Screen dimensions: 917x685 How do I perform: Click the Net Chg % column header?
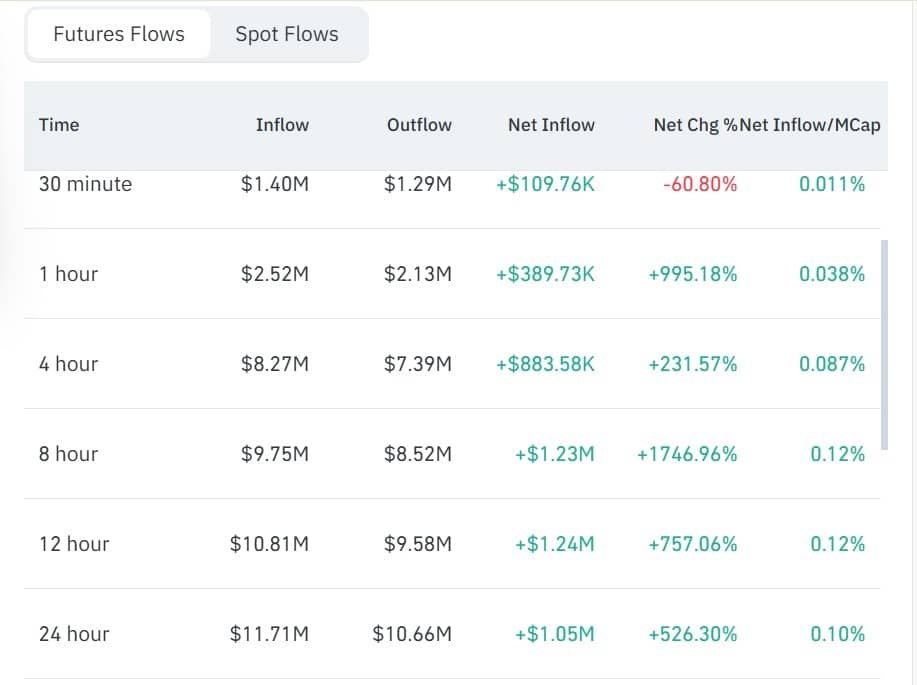[695, 125]
